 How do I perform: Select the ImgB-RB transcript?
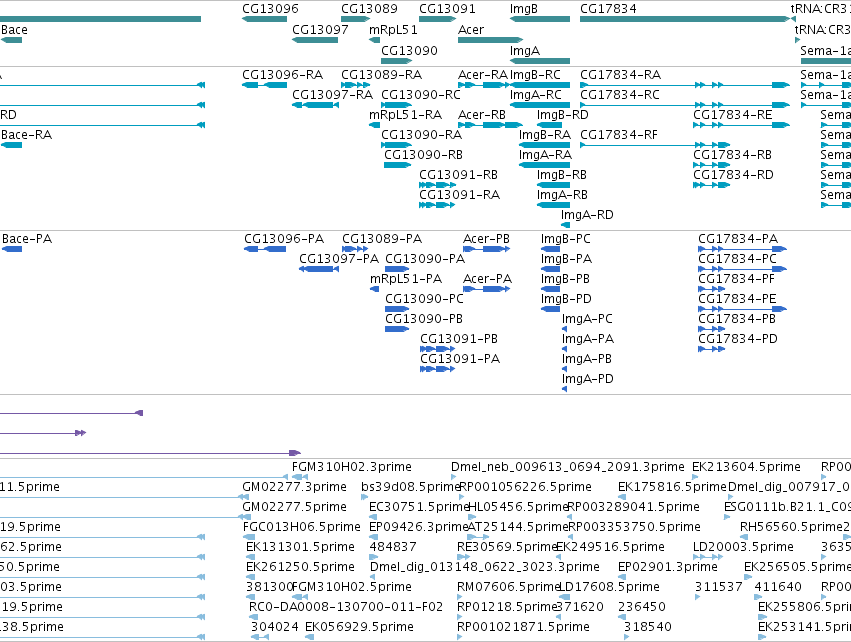point(562,175)
